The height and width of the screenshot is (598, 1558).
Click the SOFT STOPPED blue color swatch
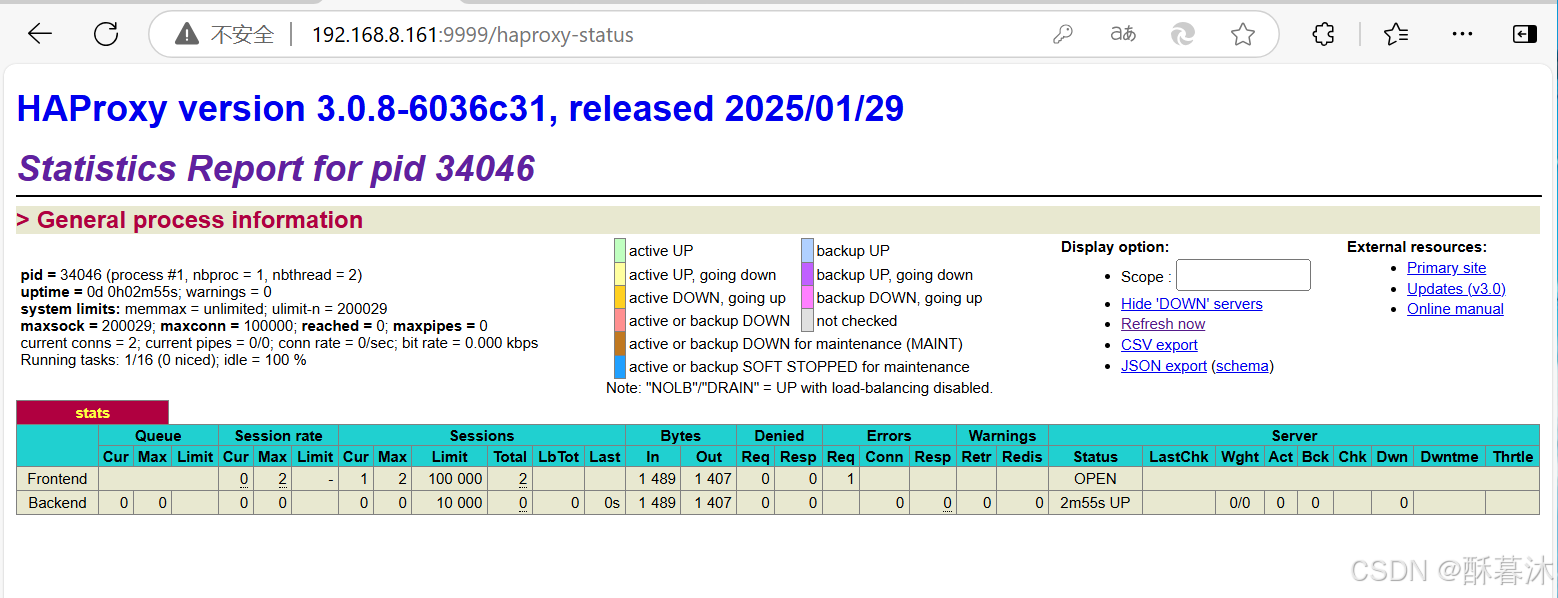click(620, 366)
